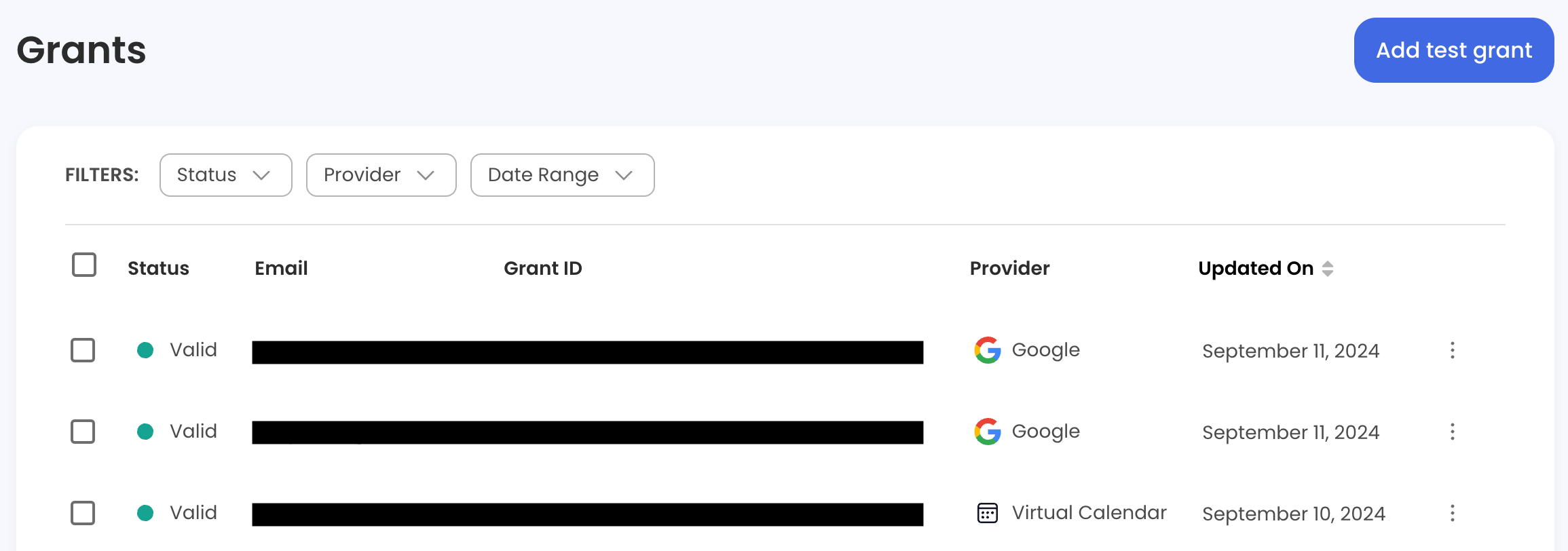Open the three-dot actions menu on first grant

click(1453, 350)
